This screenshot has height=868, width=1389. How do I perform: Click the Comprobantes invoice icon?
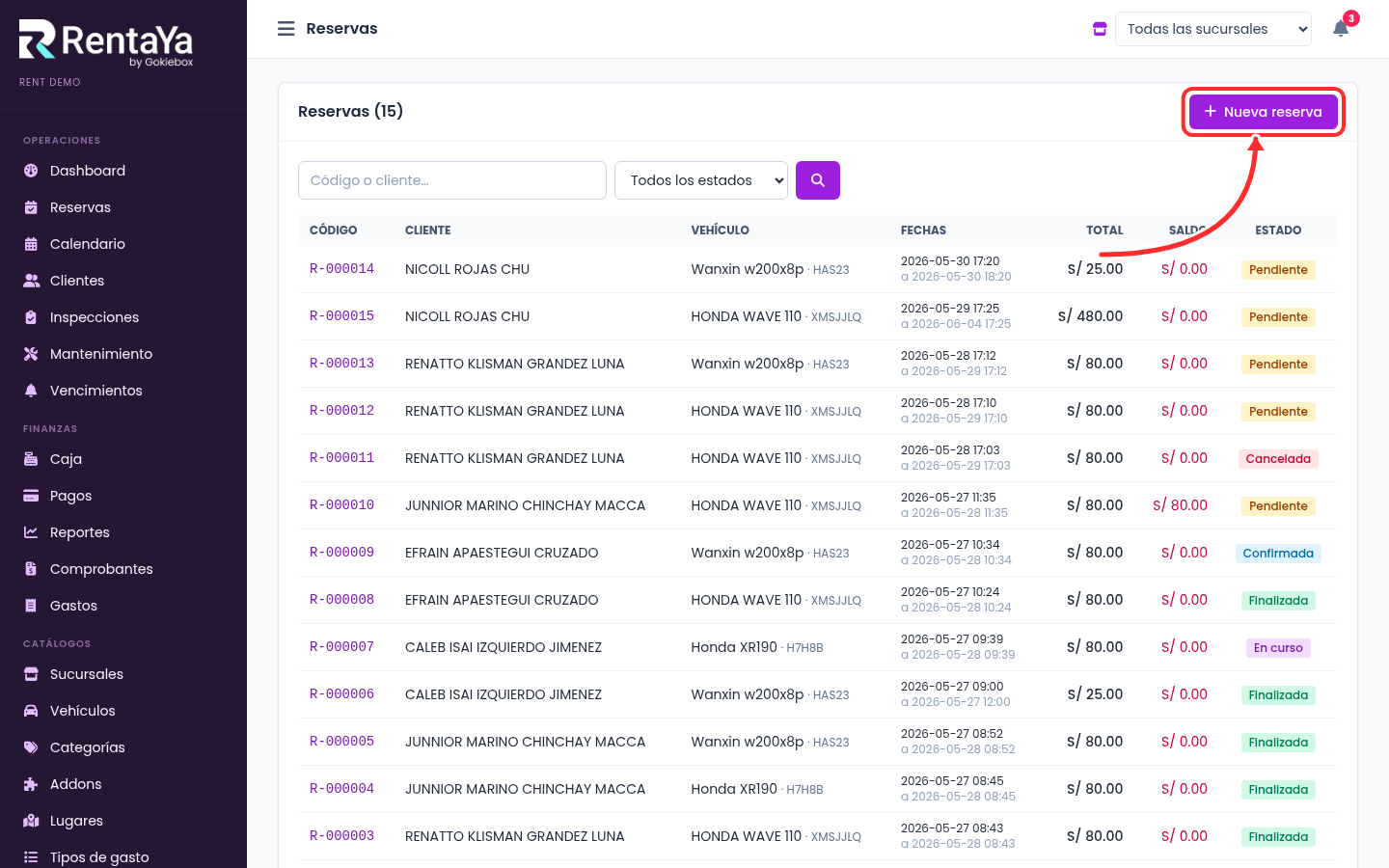(31, 569)
